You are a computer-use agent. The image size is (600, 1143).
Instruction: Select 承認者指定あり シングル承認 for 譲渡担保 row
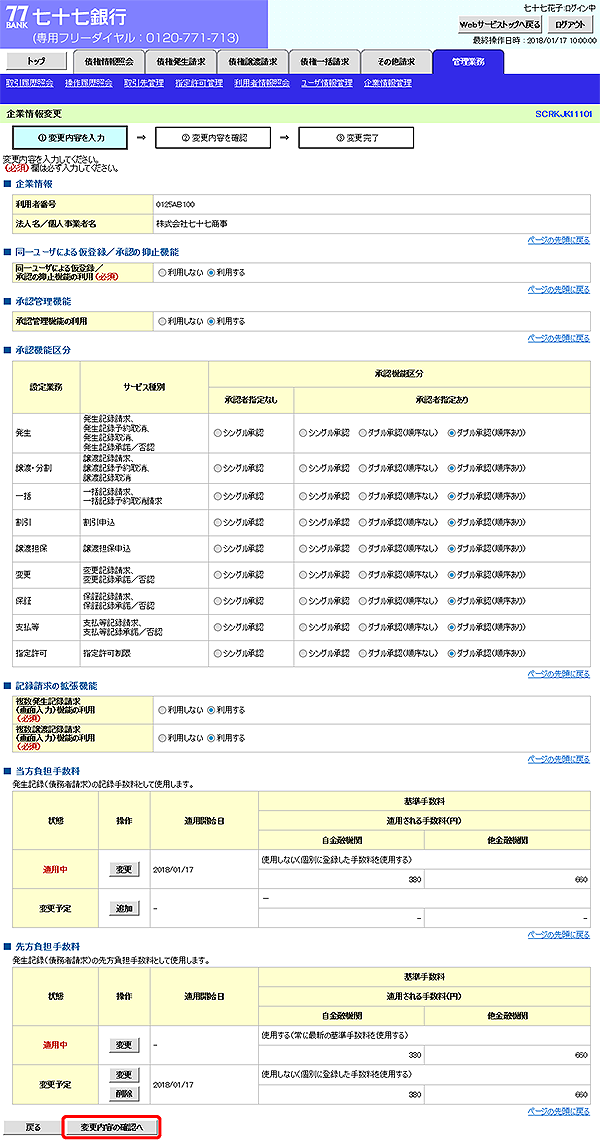pos(303,549)
